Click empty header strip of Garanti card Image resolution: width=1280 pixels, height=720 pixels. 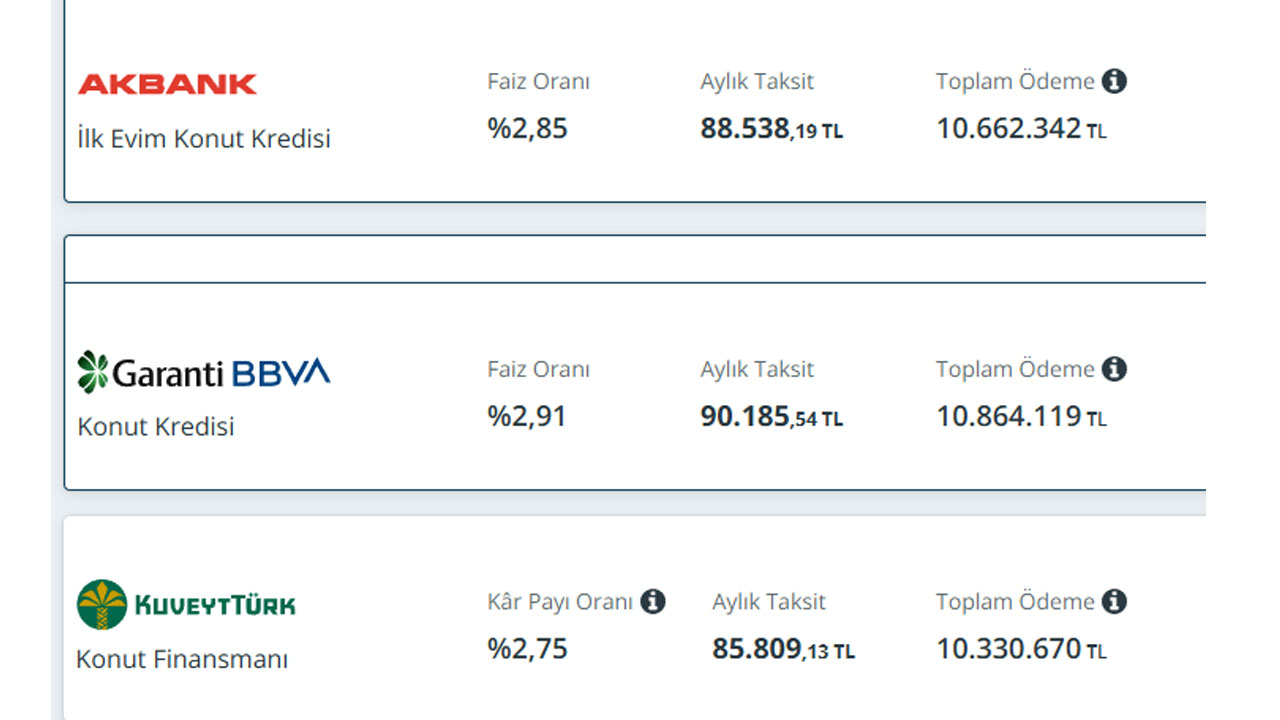(635, 259)
